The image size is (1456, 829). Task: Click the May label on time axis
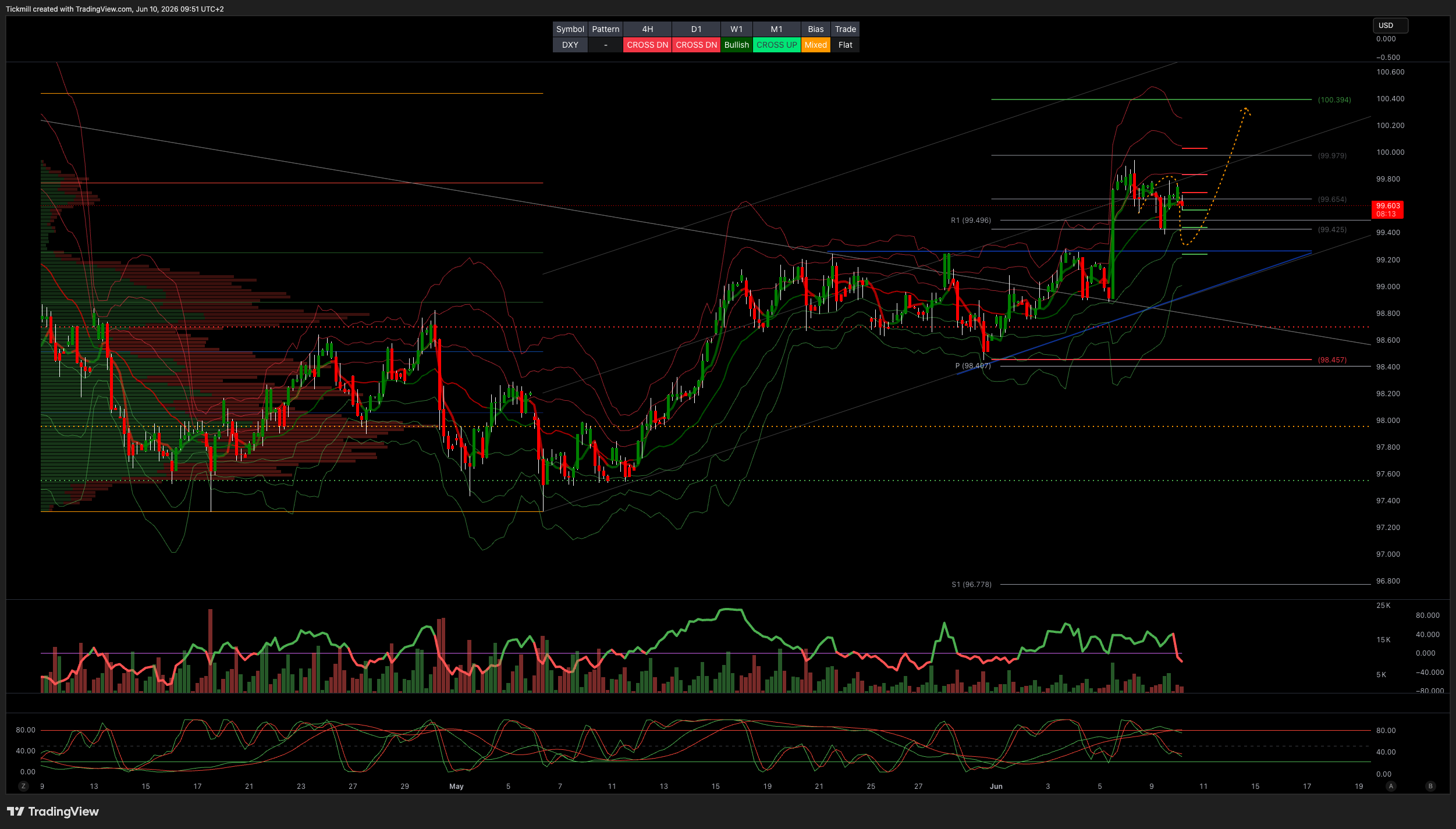coord(456,787)
